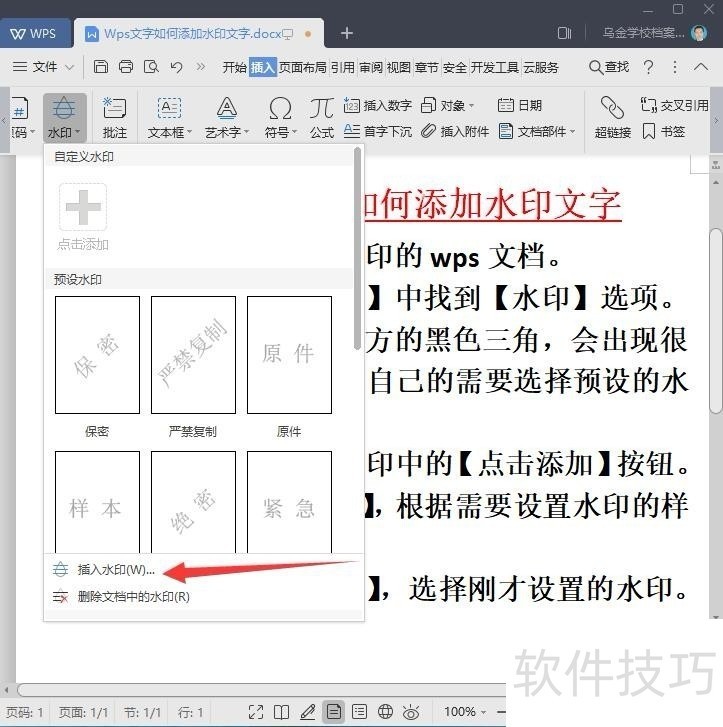Click the WPS home tab
Screen dimensions: 723x727
click(x=35, y=33)
